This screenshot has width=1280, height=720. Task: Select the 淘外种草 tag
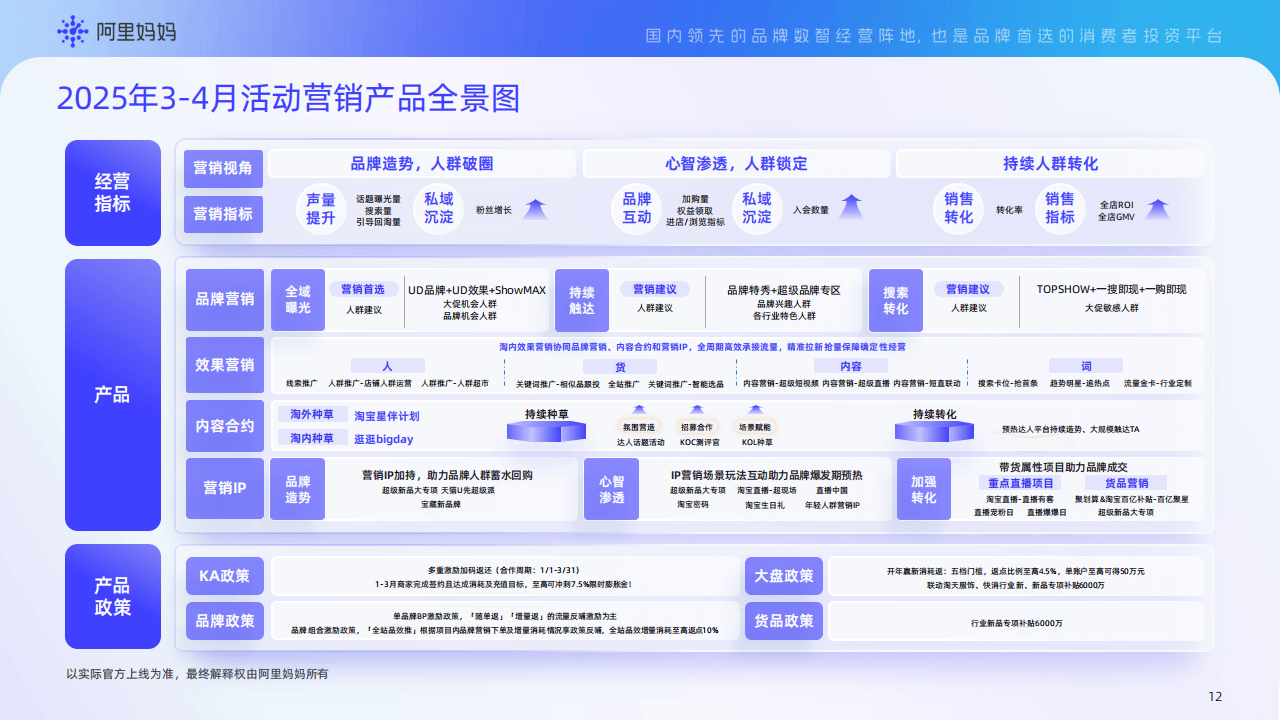click(312, 415)
